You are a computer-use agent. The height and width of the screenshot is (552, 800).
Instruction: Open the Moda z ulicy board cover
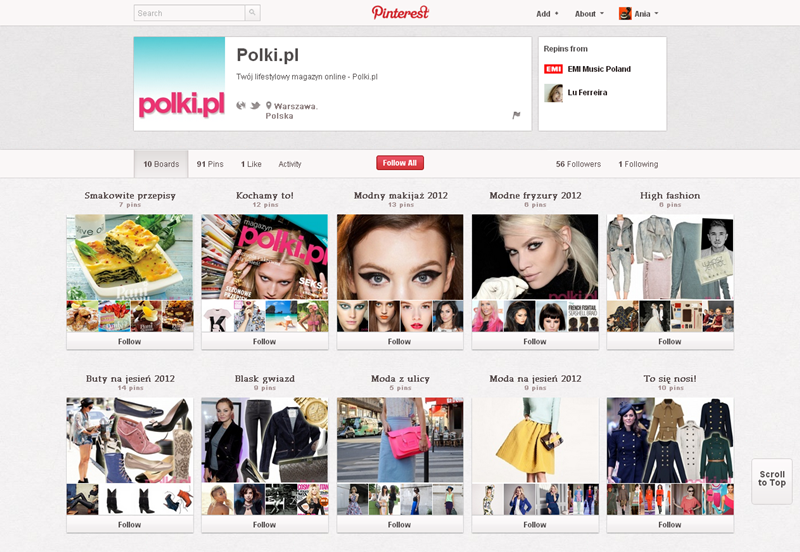pyautogui.click(x=400, y=440)
